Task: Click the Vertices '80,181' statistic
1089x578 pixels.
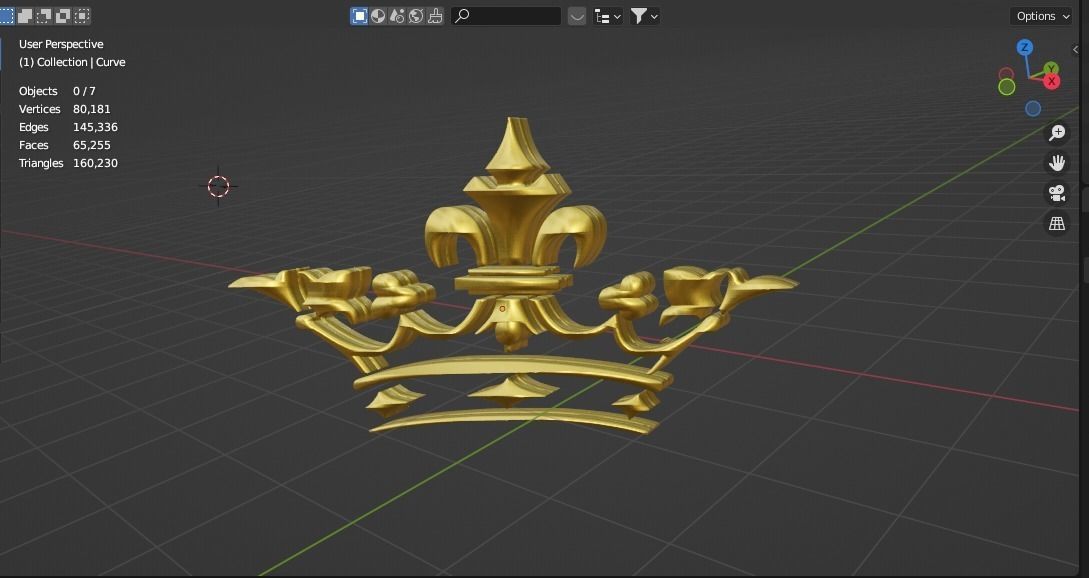Action: coord(92,109)
